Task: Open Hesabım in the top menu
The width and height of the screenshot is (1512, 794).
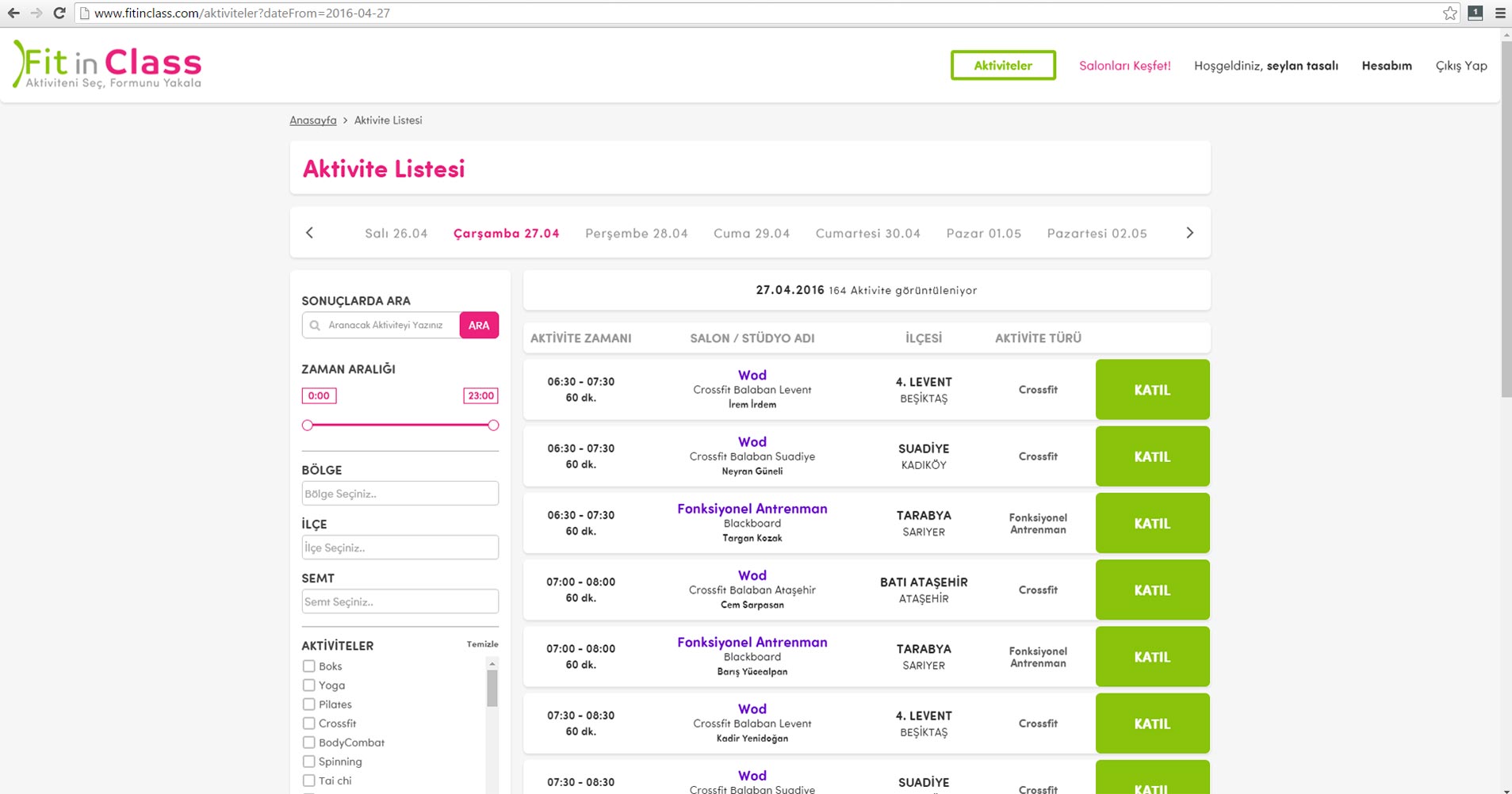Action: 1386,66
